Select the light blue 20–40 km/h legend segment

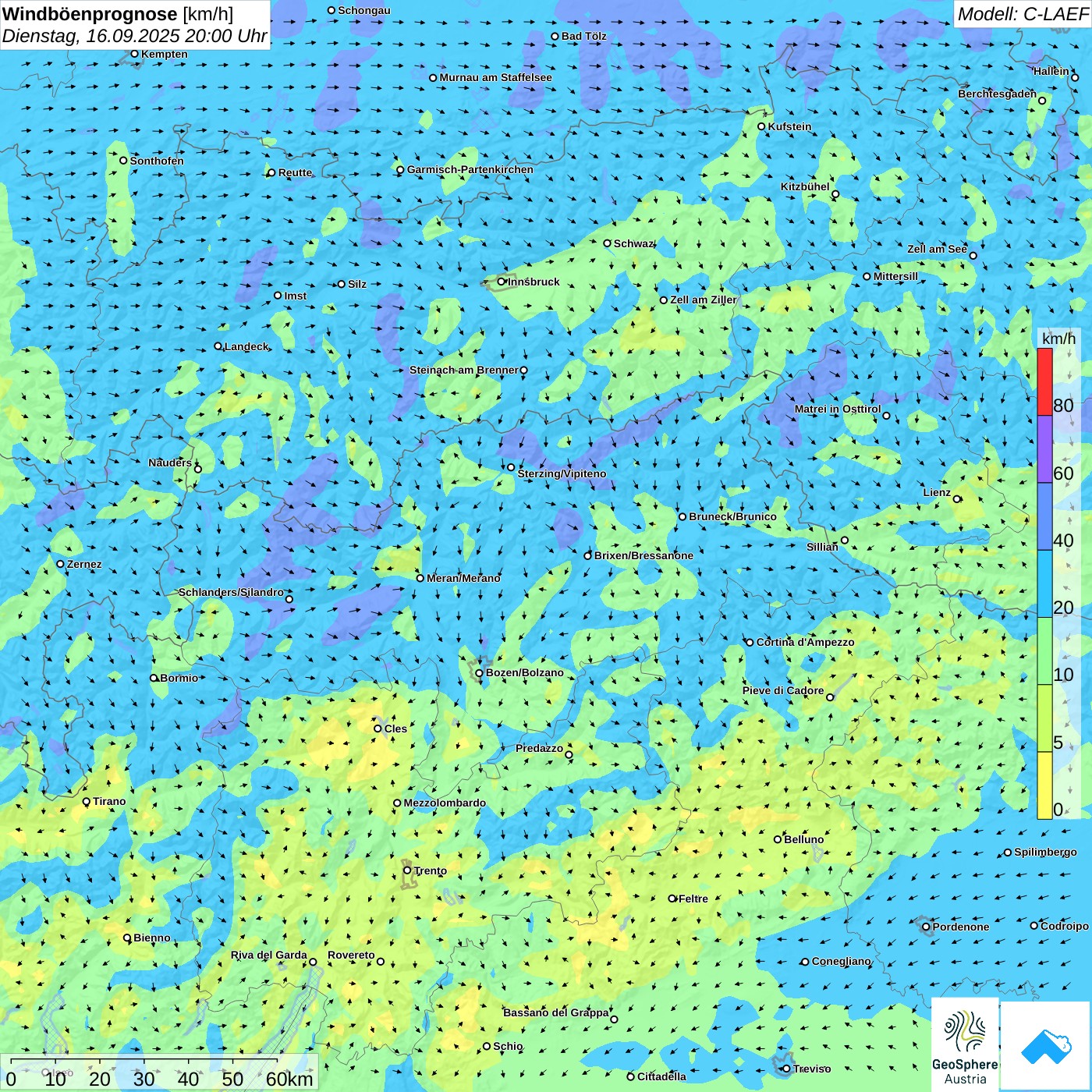tap(1044, 584)
